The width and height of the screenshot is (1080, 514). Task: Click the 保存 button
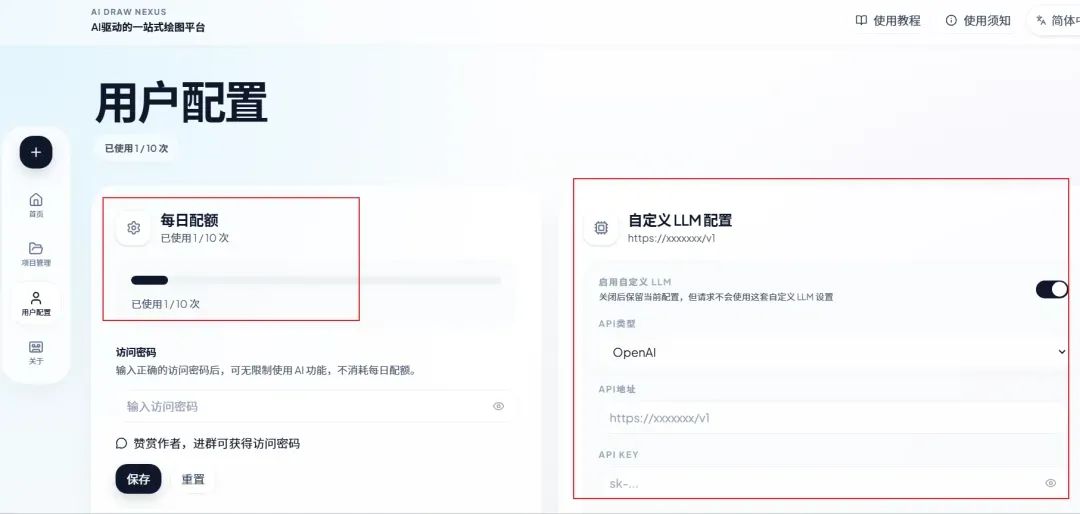tap(138, 479)
